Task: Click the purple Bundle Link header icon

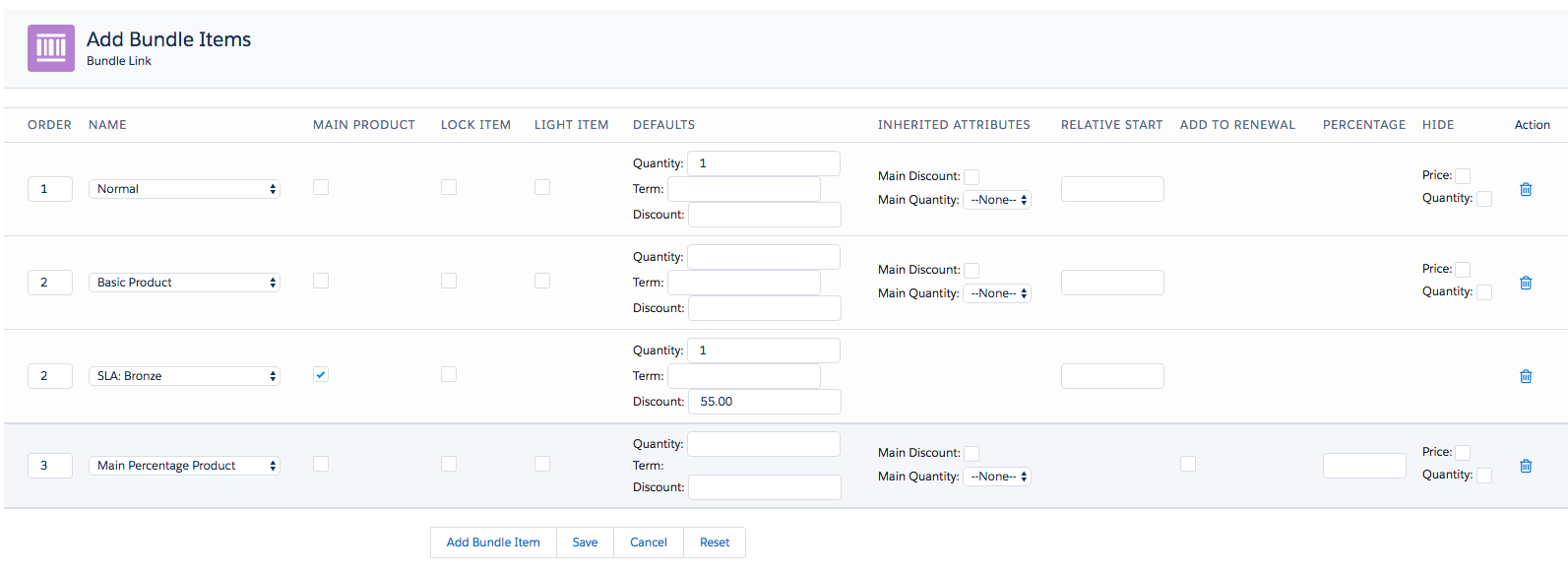Action: (x=51, y=48)
